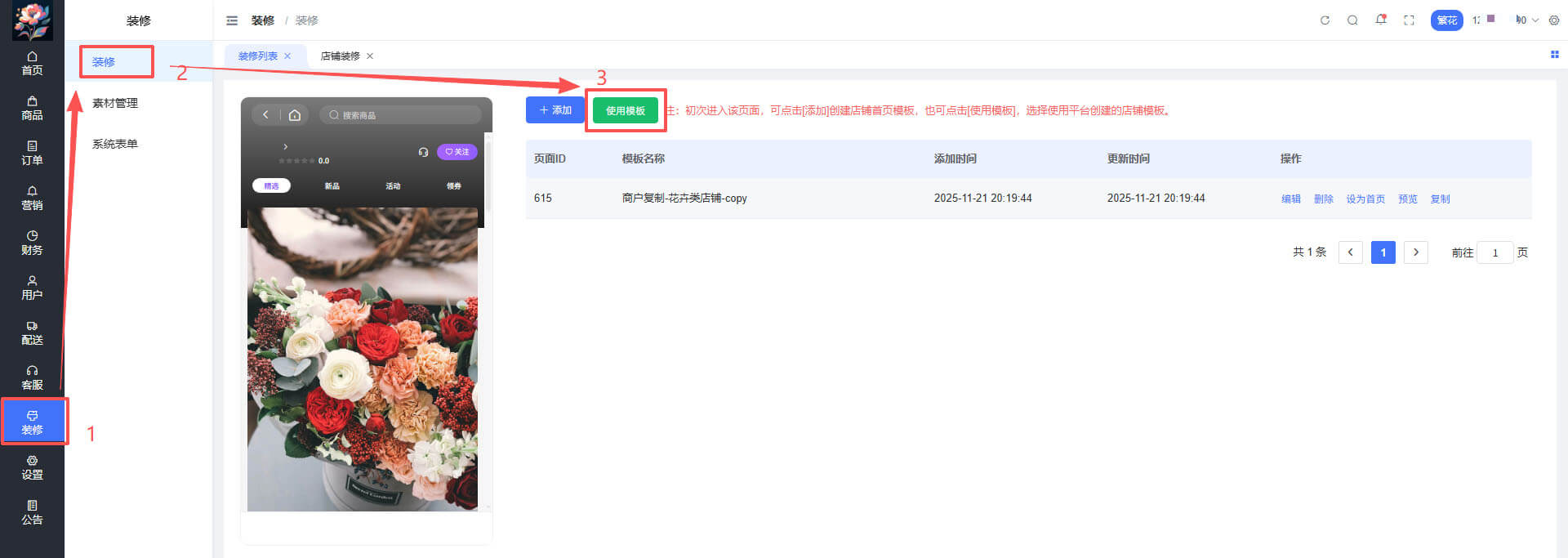
Task: Click the flower store logo
Action: coord(32,20)
